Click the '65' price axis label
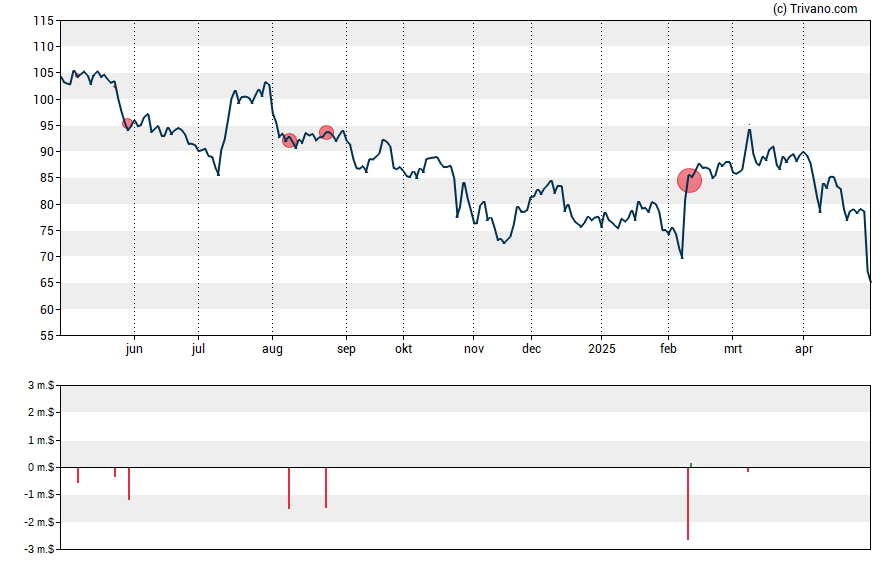Image resolution: width=888 pixels, height=565 pixels. tap(47, 283)
